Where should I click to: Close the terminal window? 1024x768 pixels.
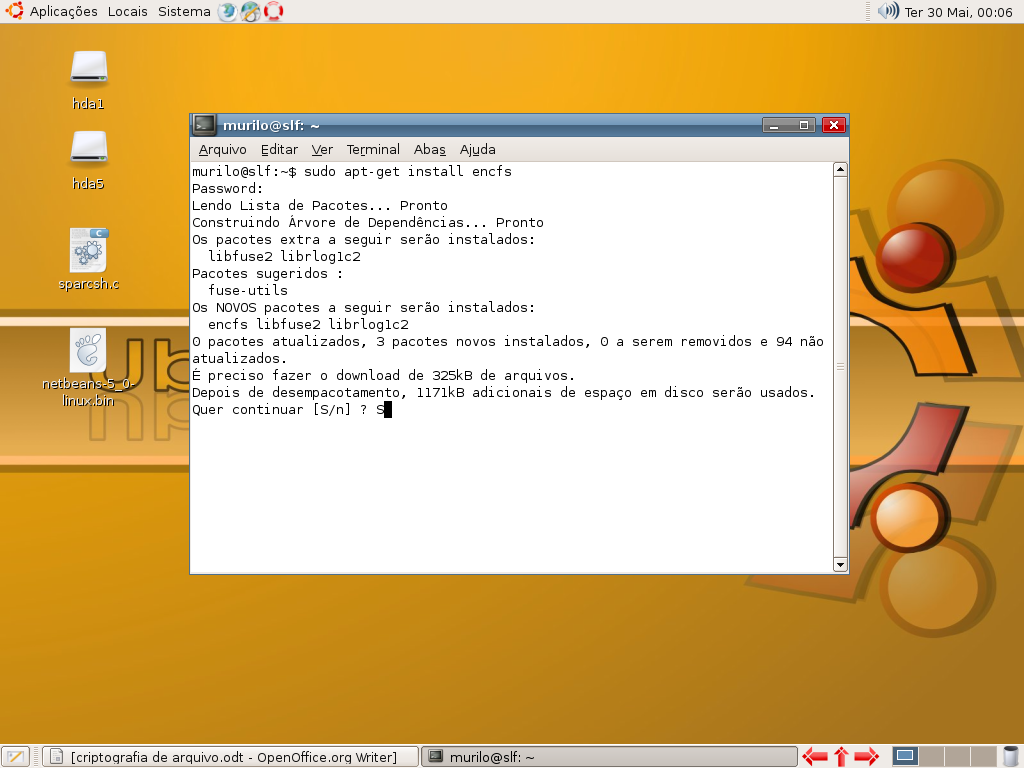click(834, 125)
